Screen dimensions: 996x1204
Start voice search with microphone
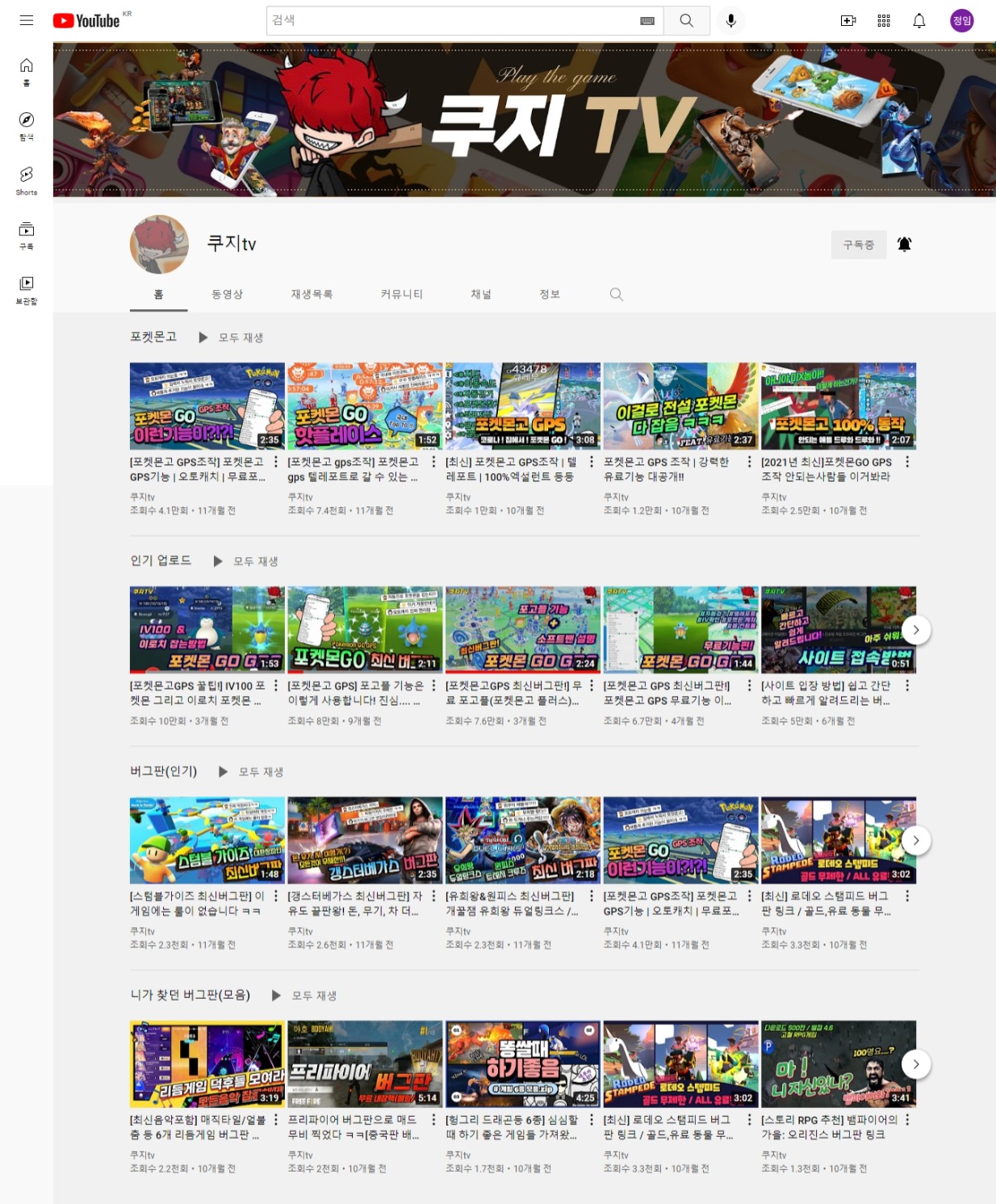pyautogui.click(x=730, y=21)
